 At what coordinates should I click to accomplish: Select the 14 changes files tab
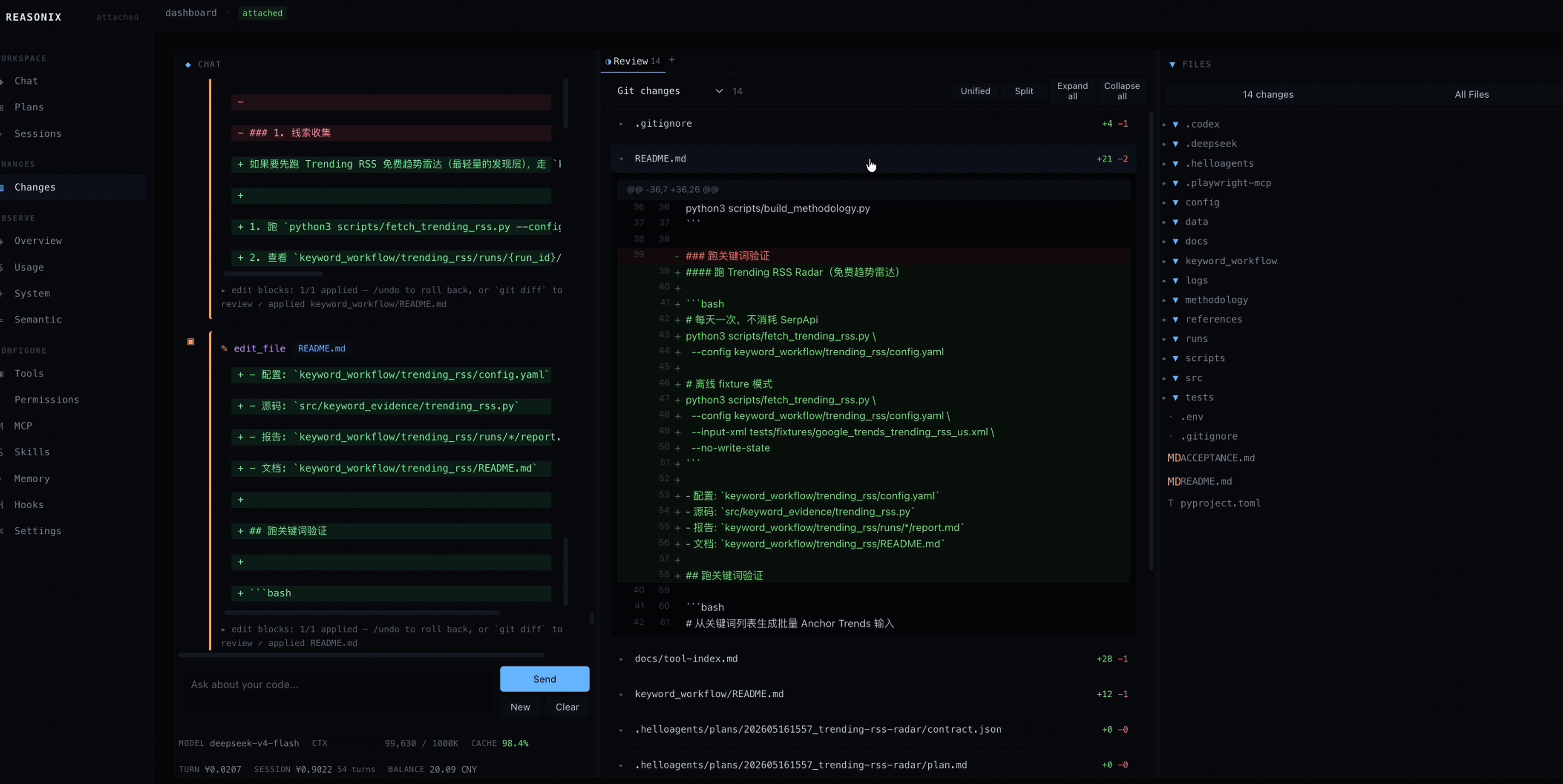point(1267,95)
